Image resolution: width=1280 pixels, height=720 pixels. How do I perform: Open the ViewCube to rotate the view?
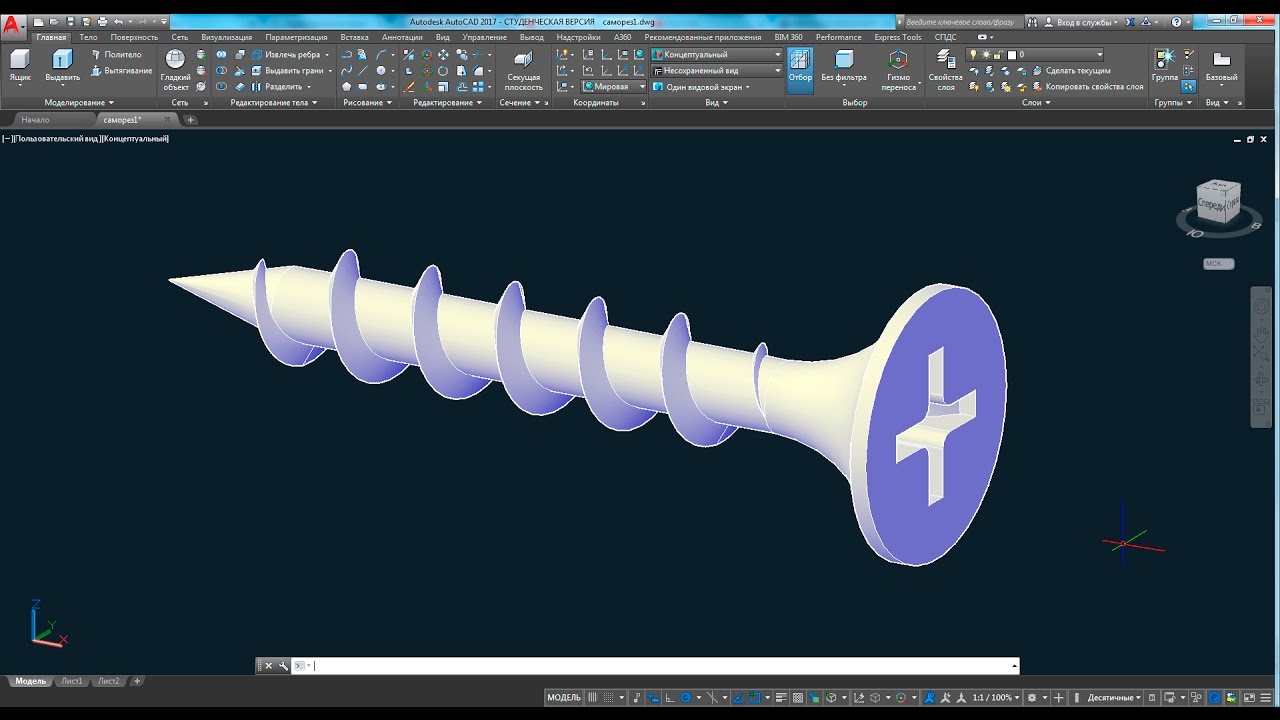(x=1218, y=200)
